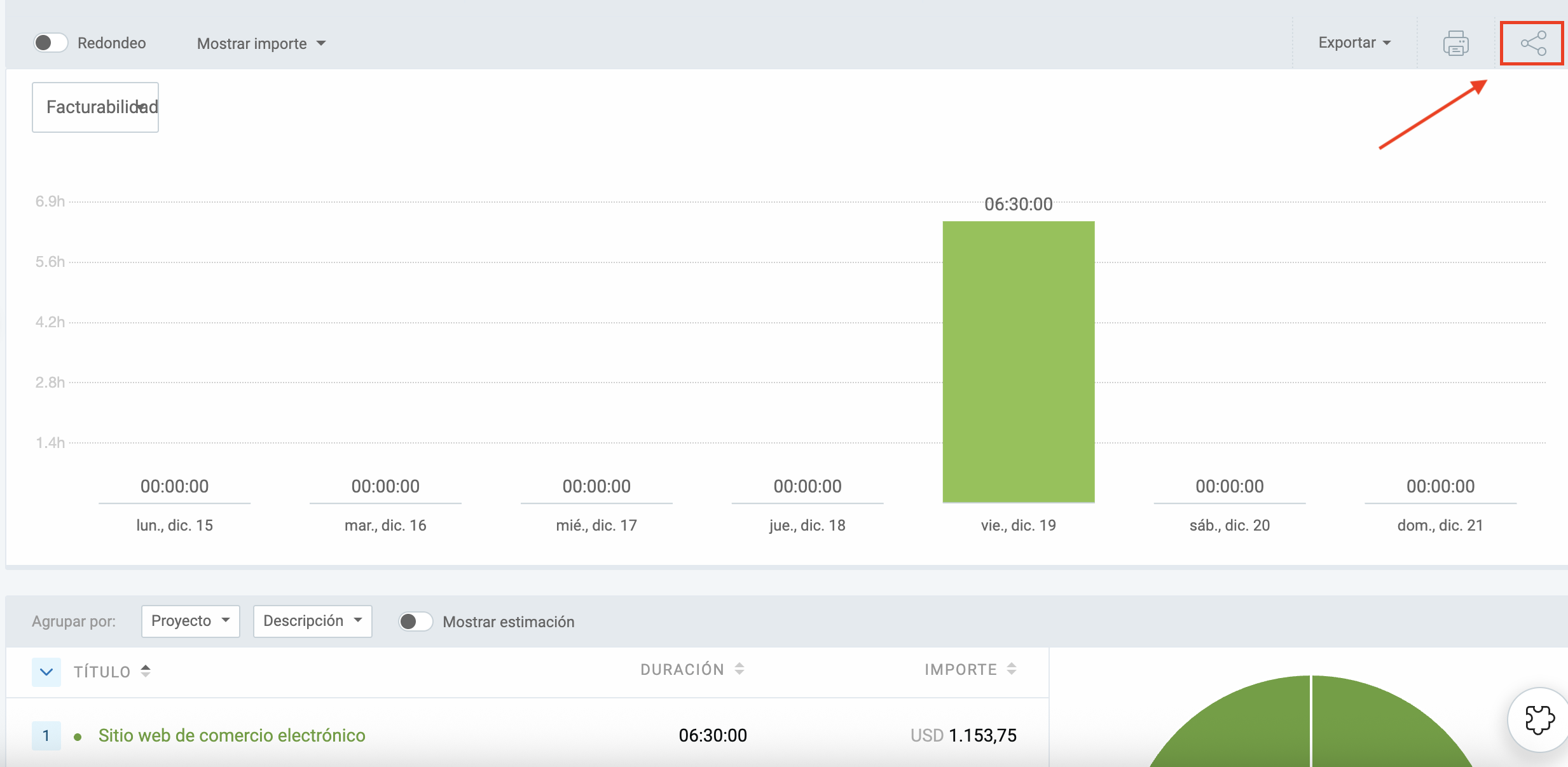The image size is (1568, 767).
Task: Click the print report icon
Action: [1455, 43]
